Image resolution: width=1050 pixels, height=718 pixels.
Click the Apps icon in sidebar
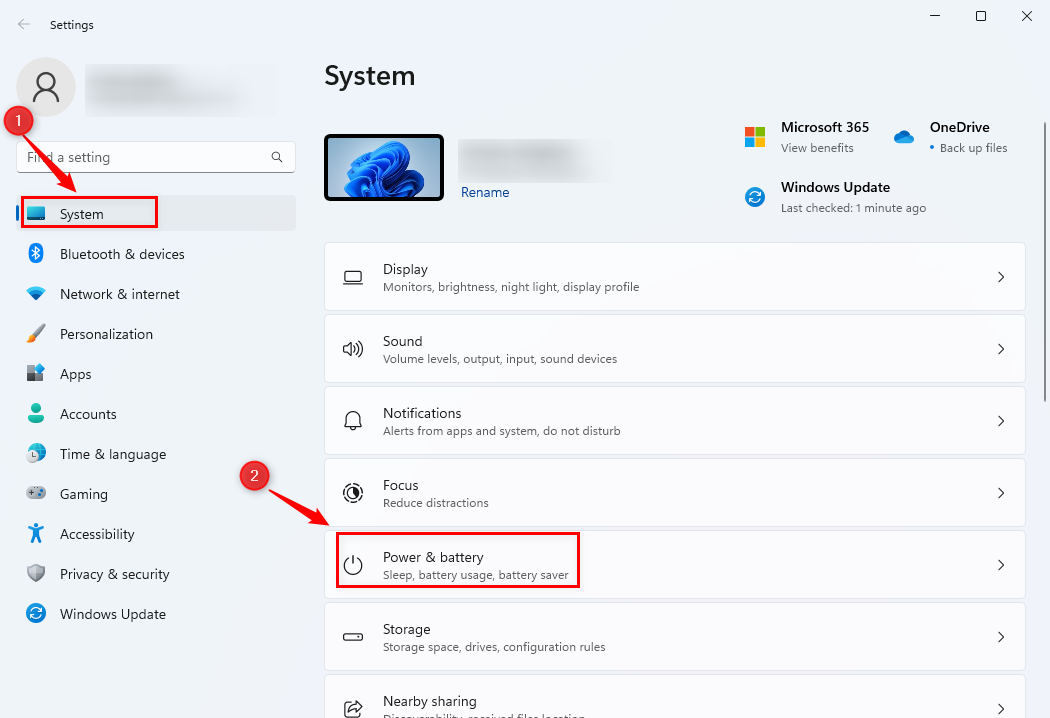[x=36, y=373]
